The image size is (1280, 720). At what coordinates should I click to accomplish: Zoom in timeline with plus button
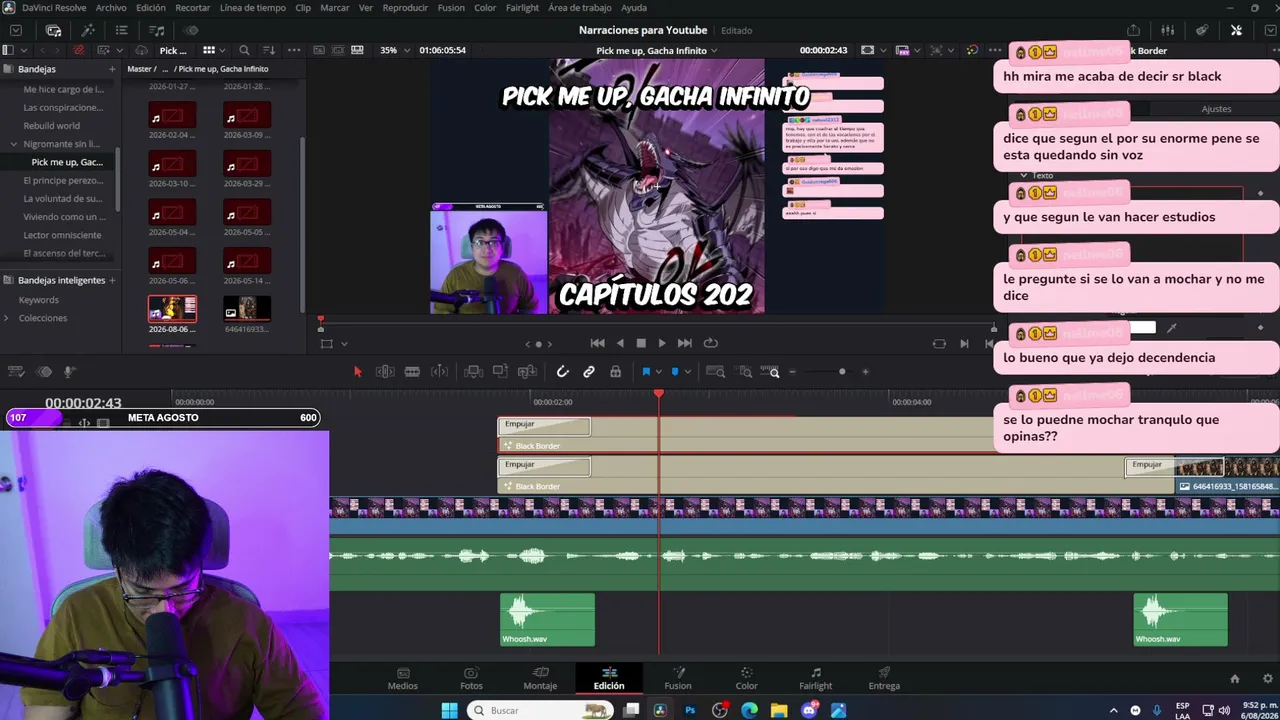[866, 372]
